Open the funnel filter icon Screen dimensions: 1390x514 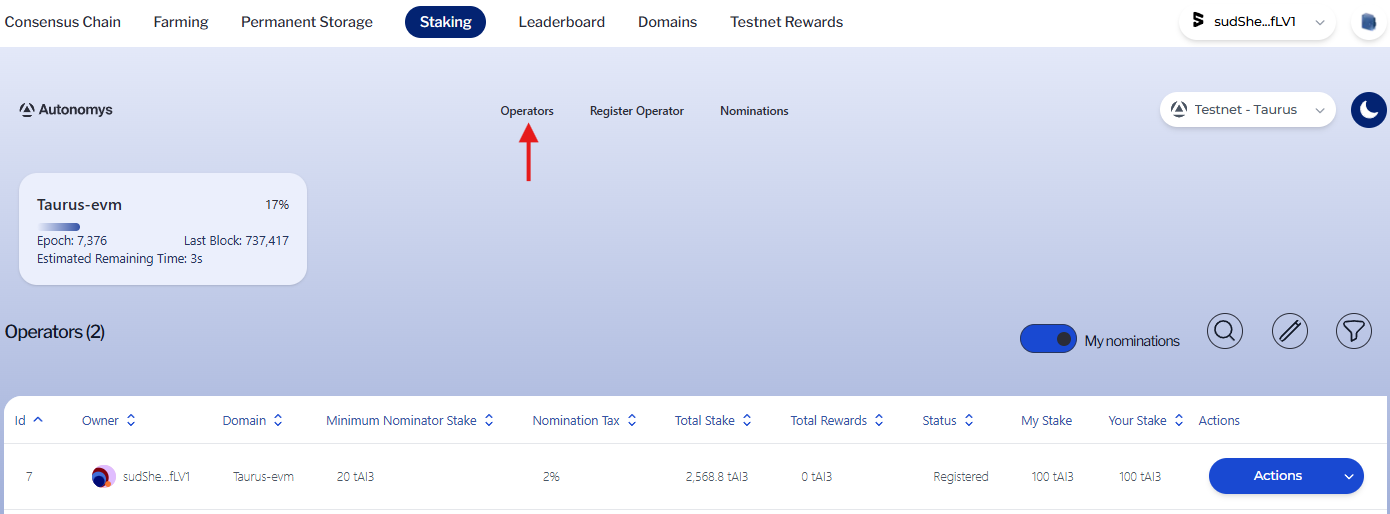pyautogui.click(x=1354, y=331)
